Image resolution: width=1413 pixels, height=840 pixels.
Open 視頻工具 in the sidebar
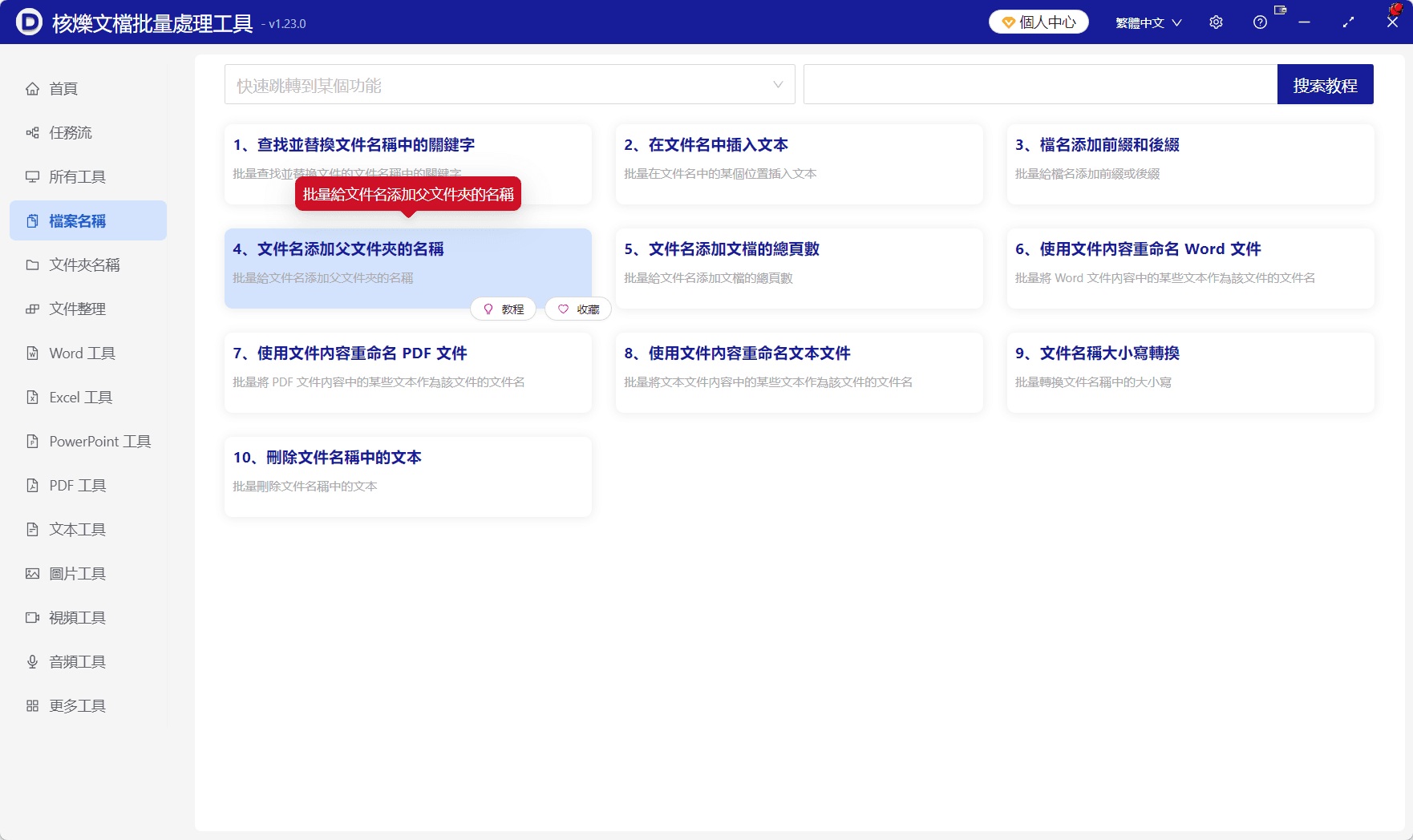[x=88, y=618]
